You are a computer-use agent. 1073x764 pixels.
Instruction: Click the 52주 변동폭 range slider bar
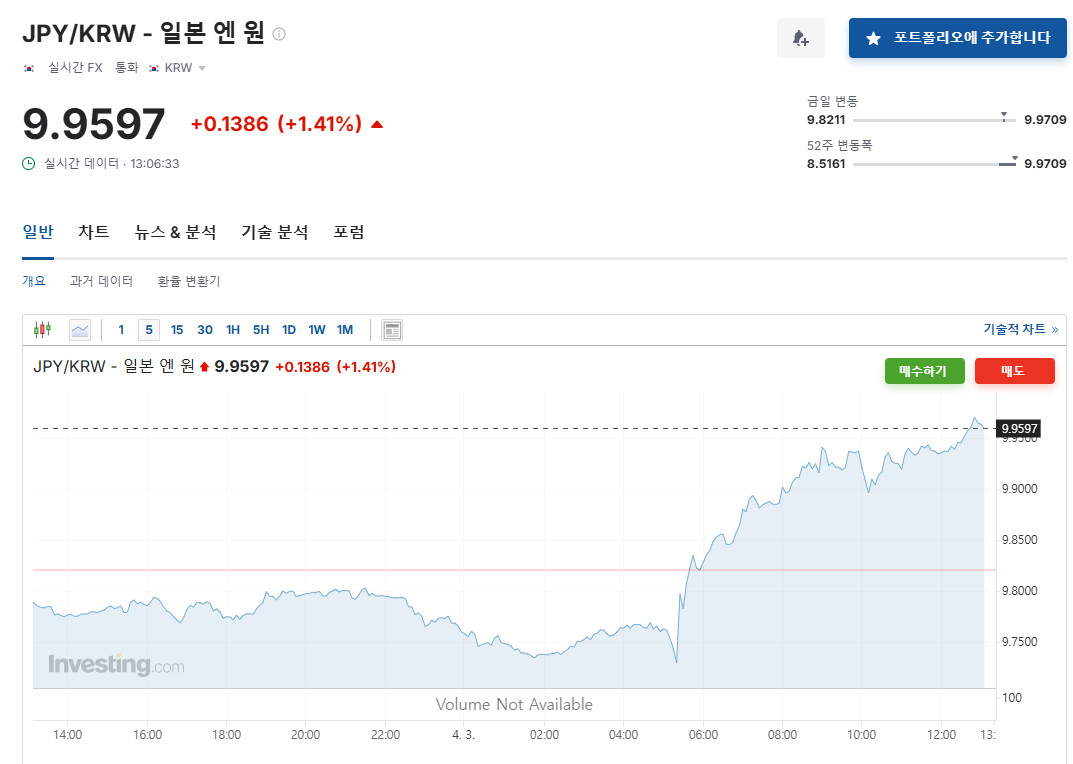(x=934, y=164)
